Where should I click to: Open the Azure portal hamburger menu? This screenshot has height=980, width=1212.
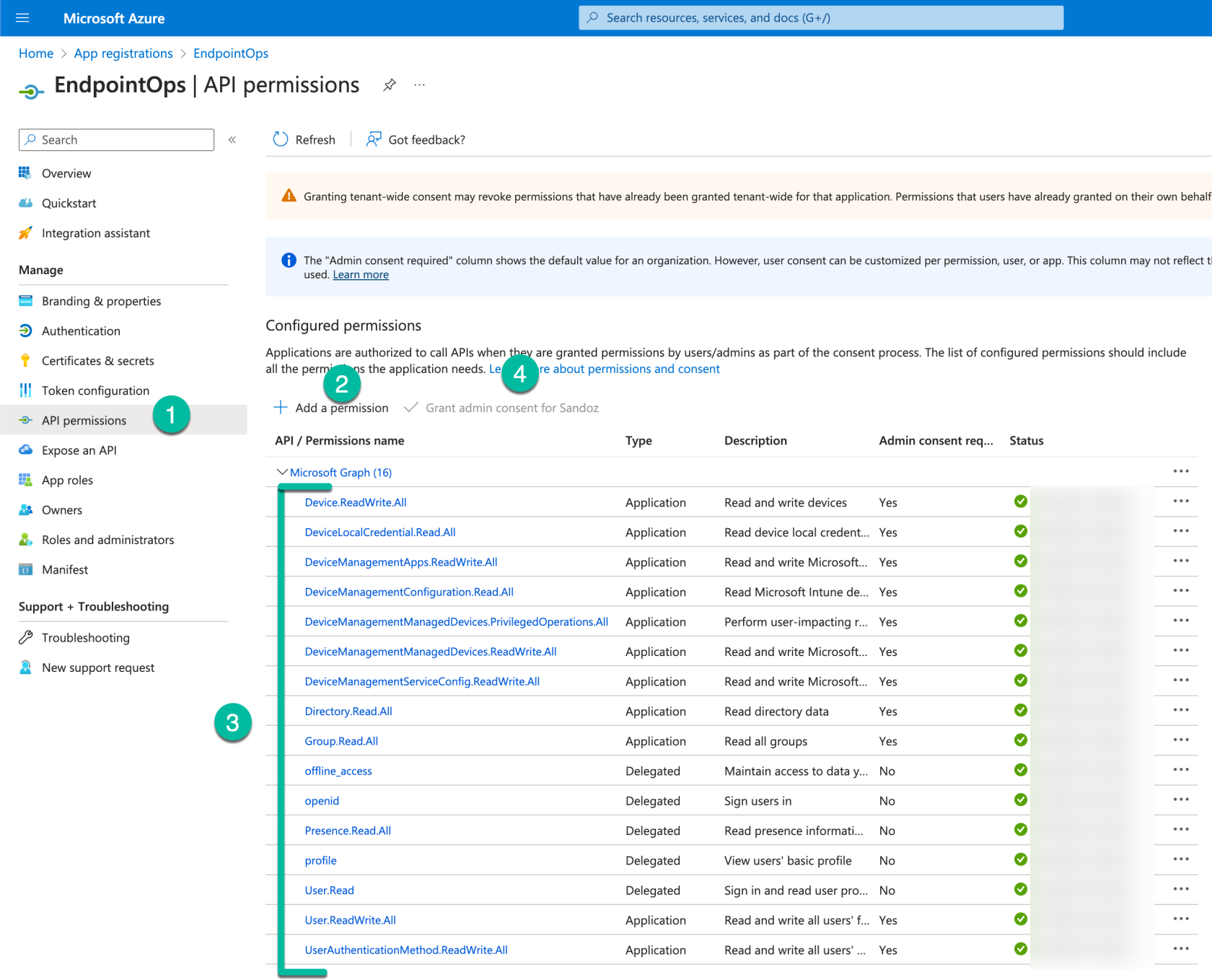[22, 18]
